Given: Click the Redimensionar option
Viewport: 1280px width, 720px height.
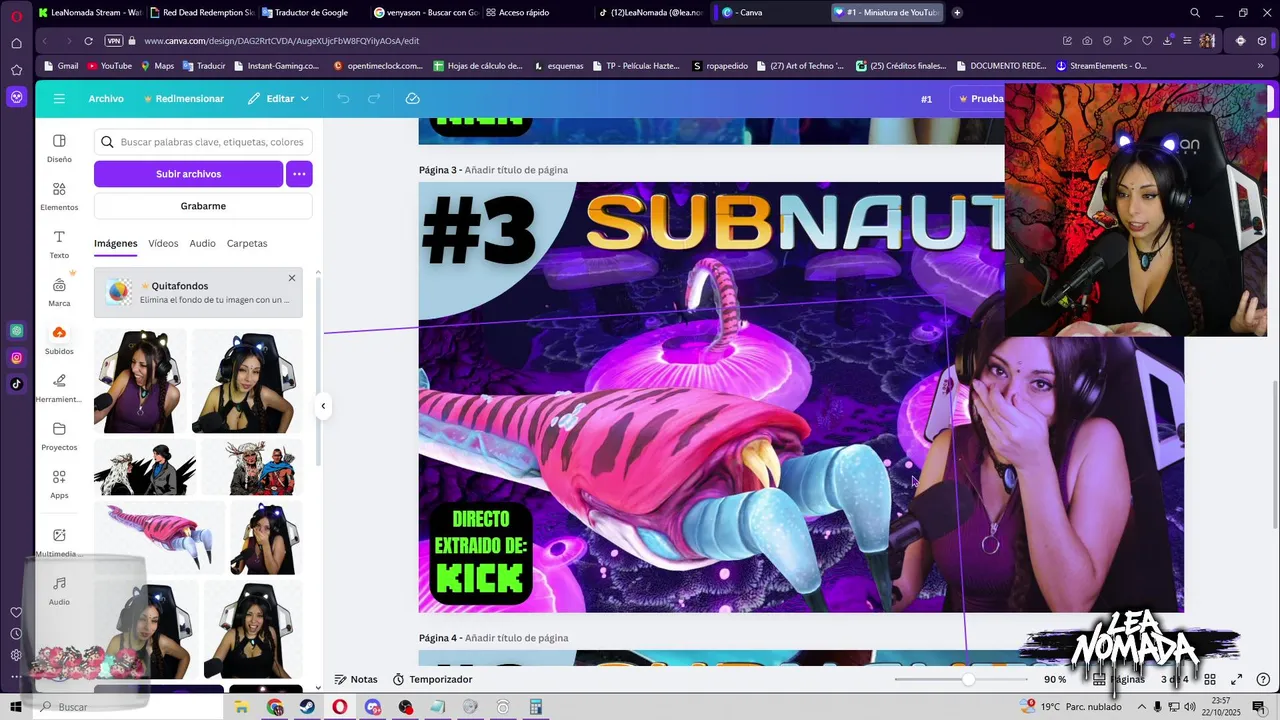Looking at the screenshot, I should pyautogui.click(x=184, y=99).
